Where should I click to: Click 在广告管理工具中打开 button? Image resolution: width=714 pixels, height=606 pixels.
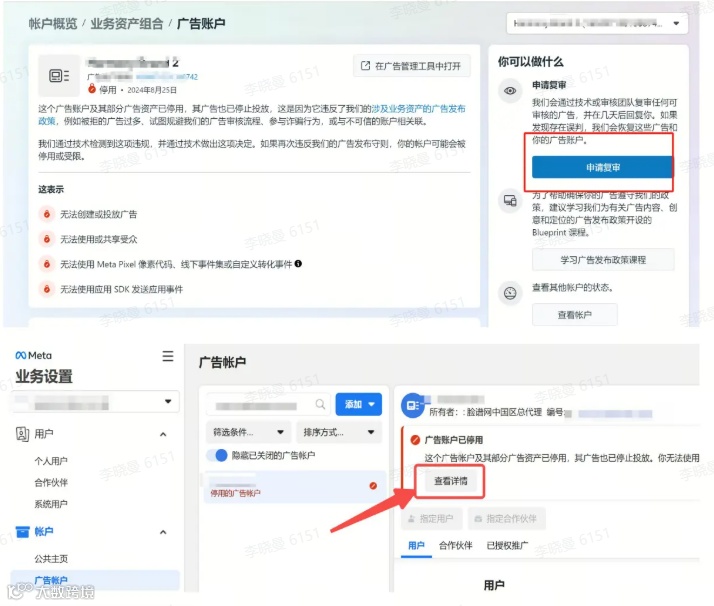pyautogui.click(x=412, y=66)
